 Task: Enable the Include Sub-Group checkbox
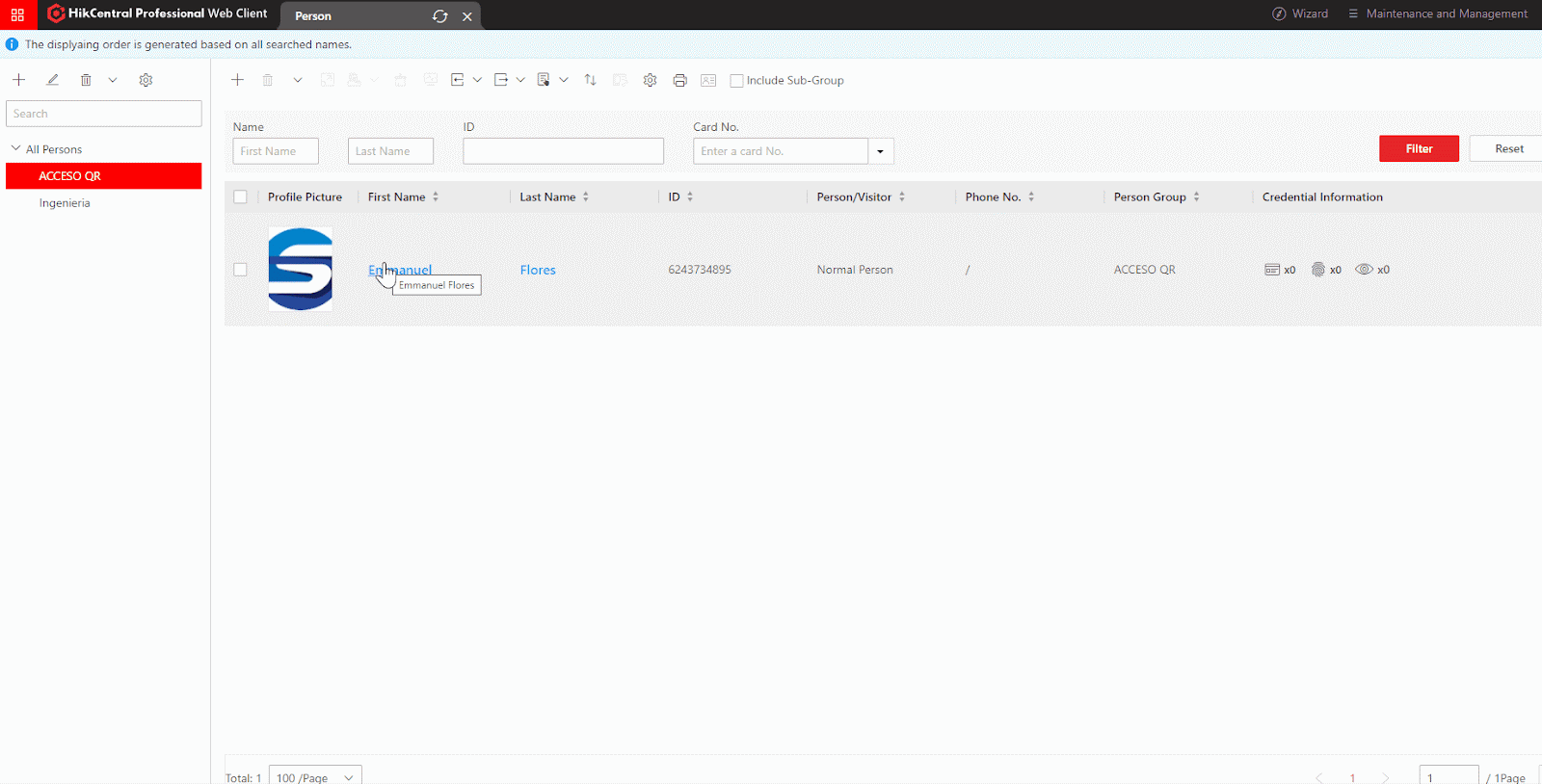(x=736, y=81)
